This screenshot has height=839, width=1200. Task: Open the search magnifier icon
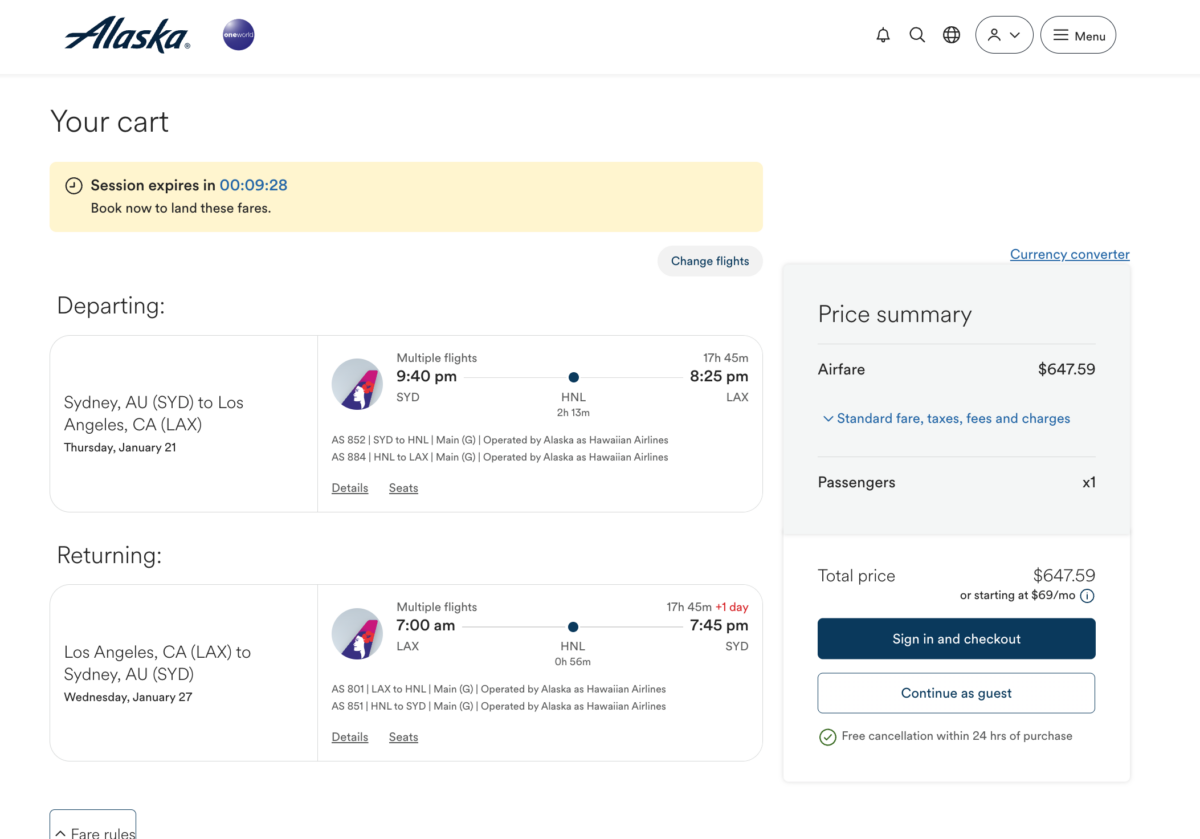pos(917,35)
